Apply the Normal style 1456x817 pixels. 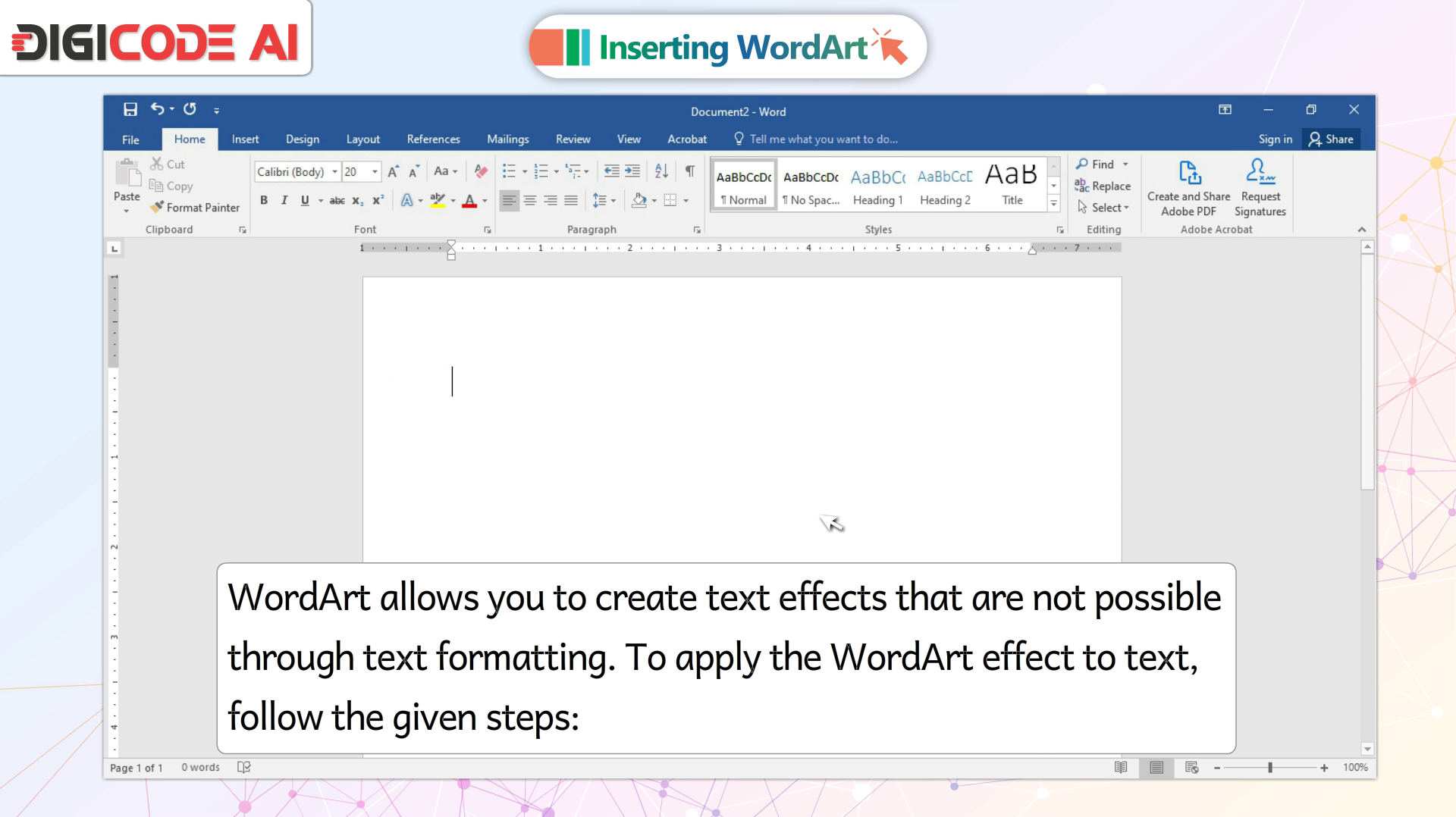(744, 186)
